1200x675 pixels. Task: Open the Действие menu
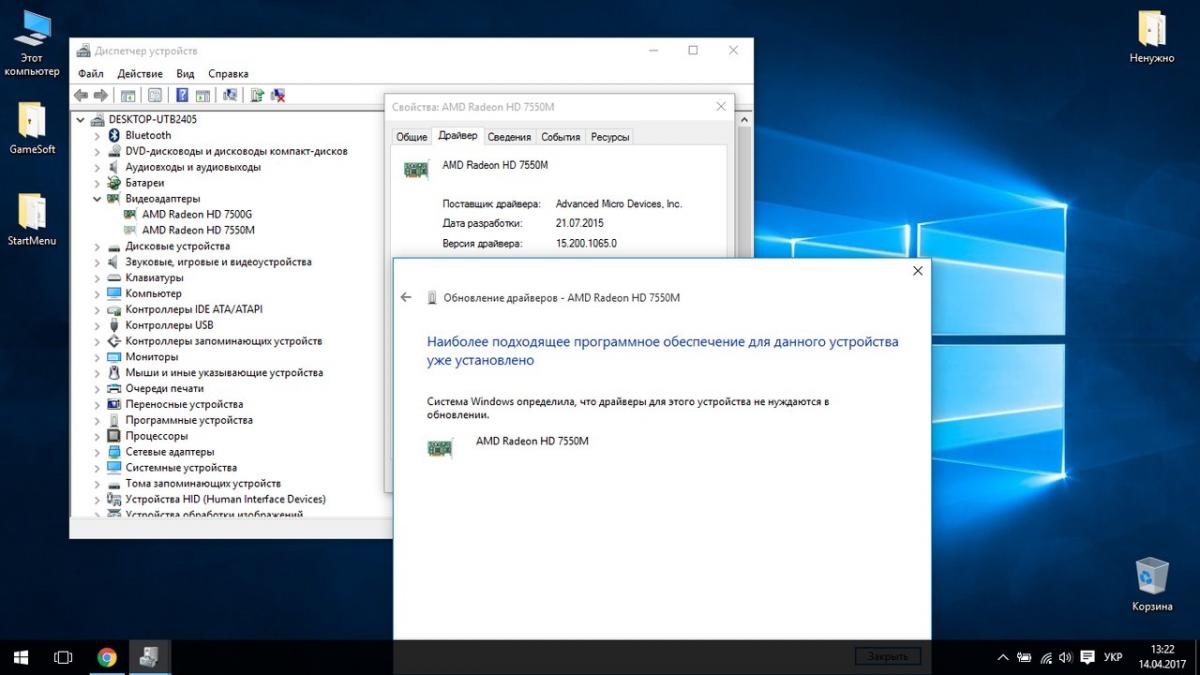[x=140, y=74]
